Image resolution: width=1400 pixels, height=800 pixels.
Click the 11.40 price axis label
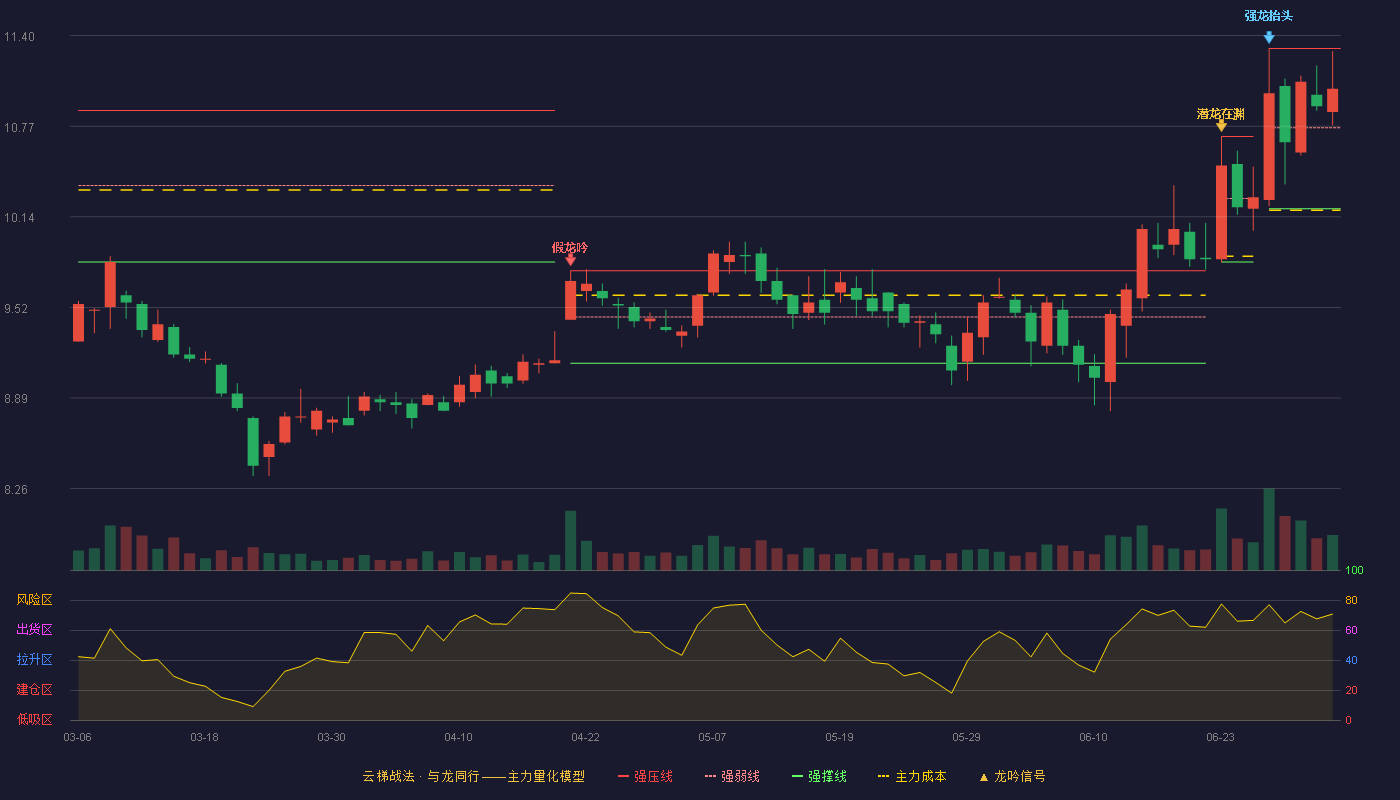pos(19,37)
